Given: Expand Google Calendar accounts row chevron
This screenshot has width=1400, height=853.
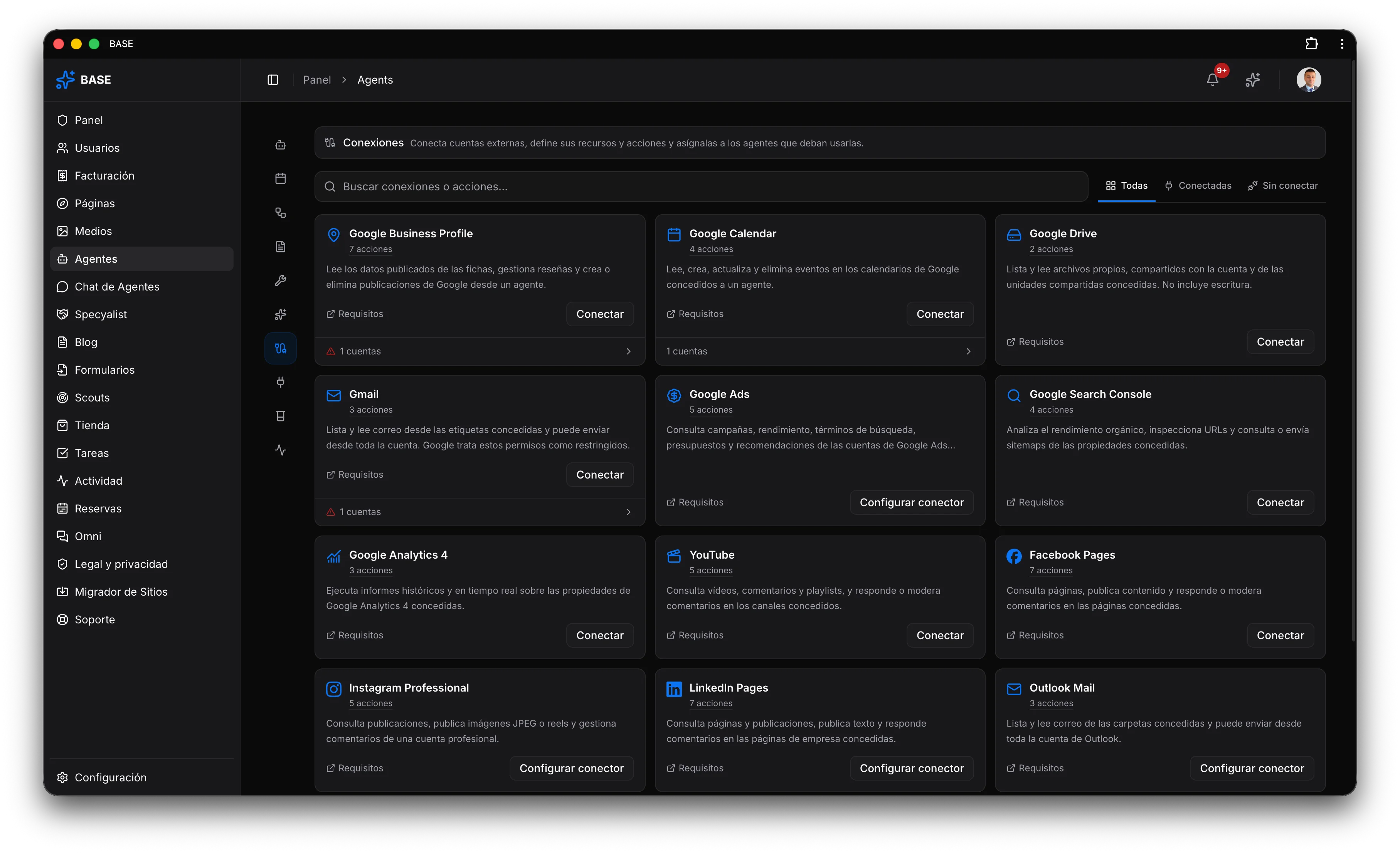Looking at the screenshot, I should (x=968, y=351).
